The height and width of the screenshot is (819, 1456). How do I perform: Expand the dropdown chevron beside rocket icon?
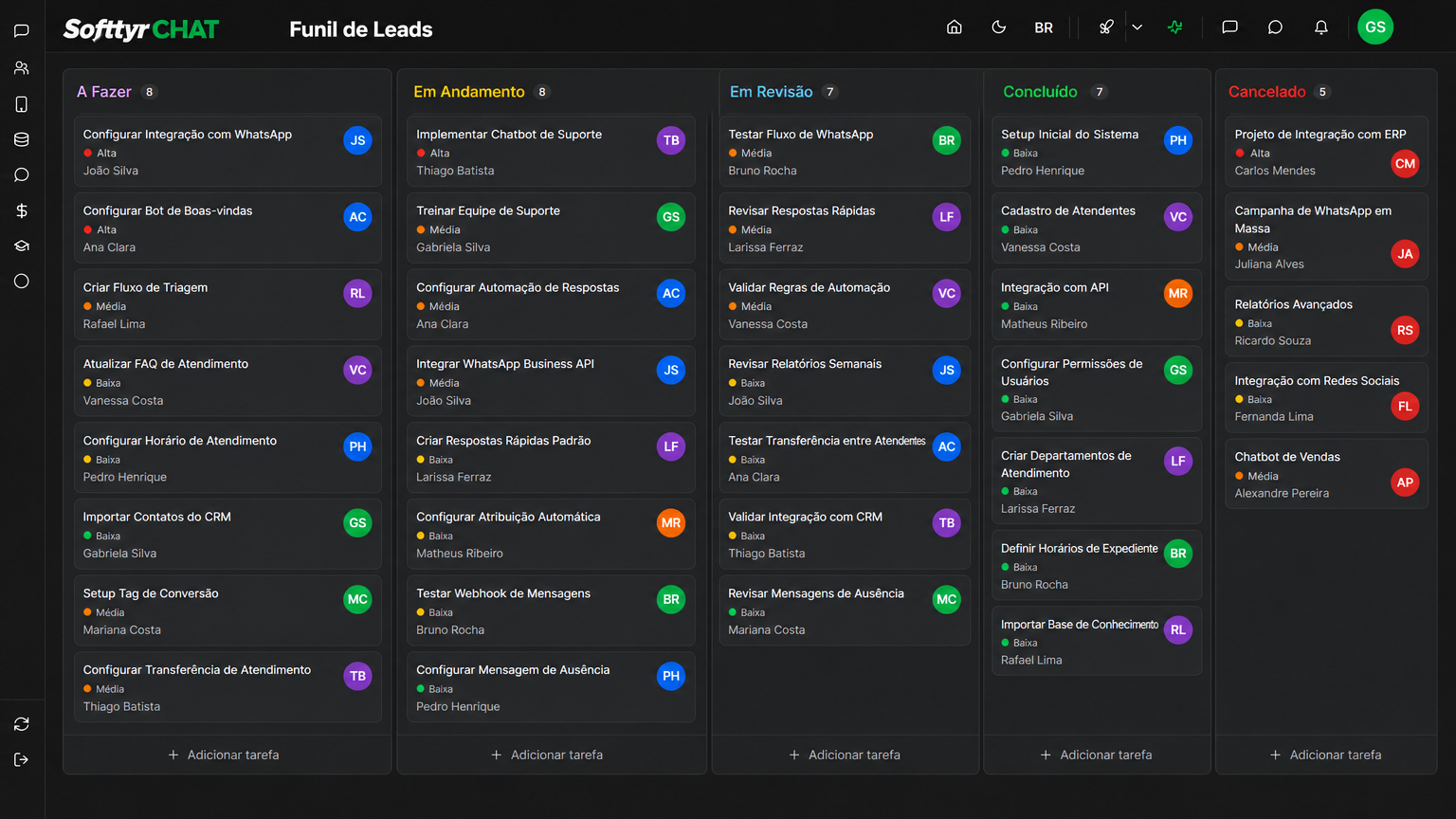pyautogui.click(x=1137, y=27)
